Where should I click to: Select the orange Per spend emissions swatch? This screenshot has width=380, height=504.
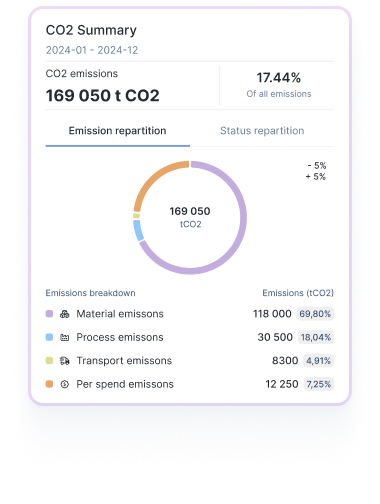coord(49,384)
